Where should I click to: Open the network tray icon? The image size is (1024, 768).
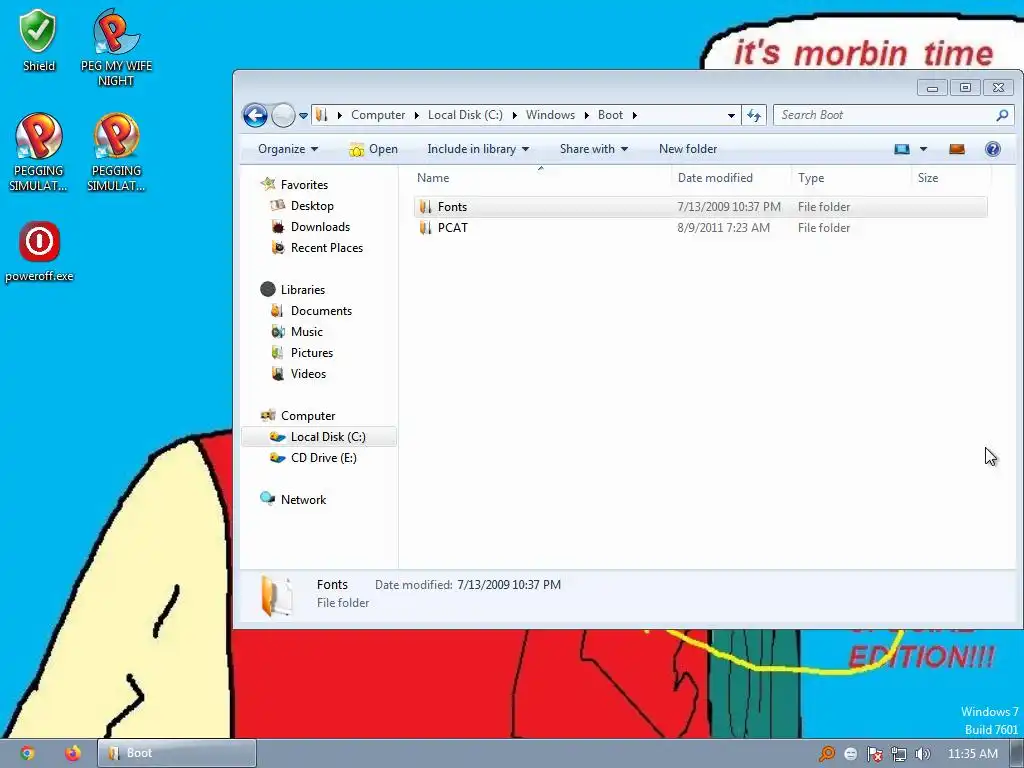click(x=899, y=754)
